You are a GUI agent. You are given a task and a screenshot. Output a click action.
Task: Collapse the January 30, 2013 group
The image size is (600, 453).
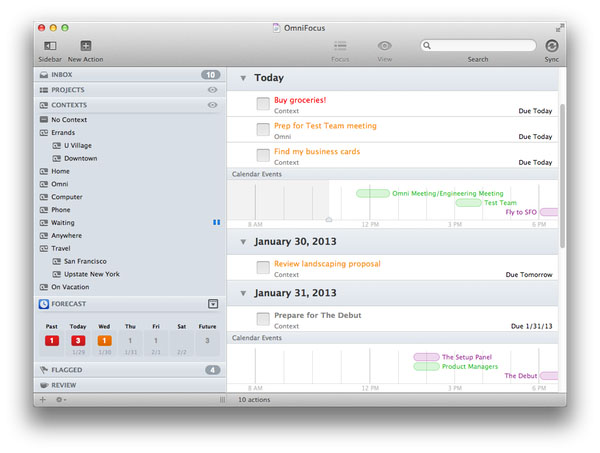click(243, 242)
